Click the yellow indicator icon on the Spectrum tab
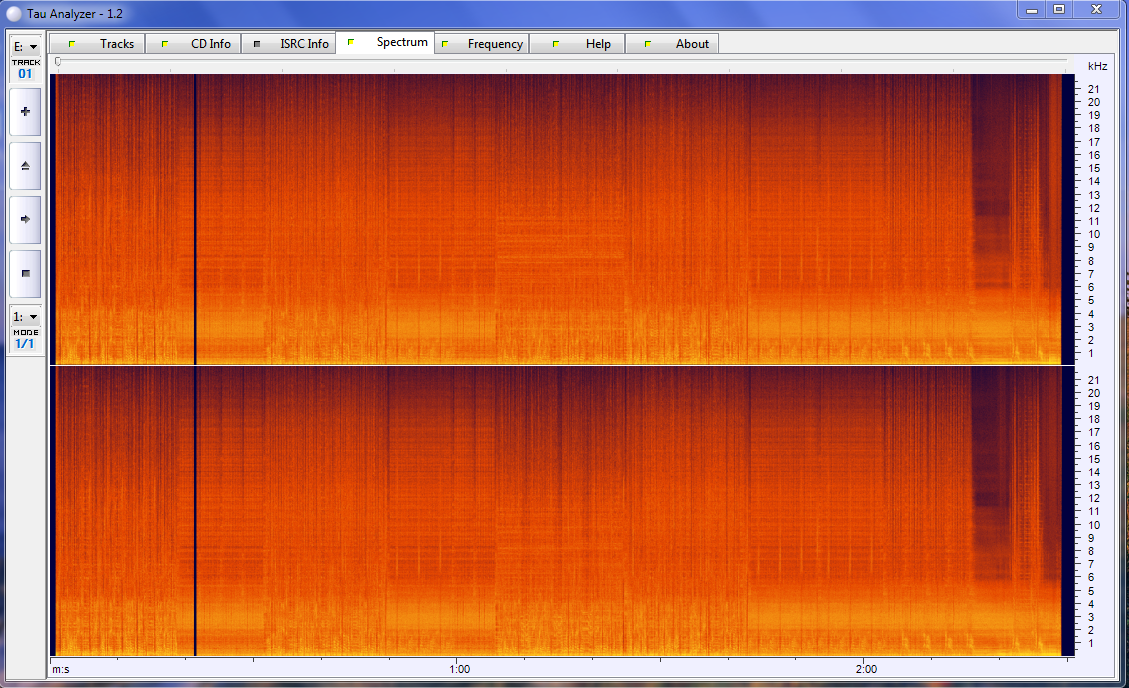 pyautogui.click(x=352, y=43)
